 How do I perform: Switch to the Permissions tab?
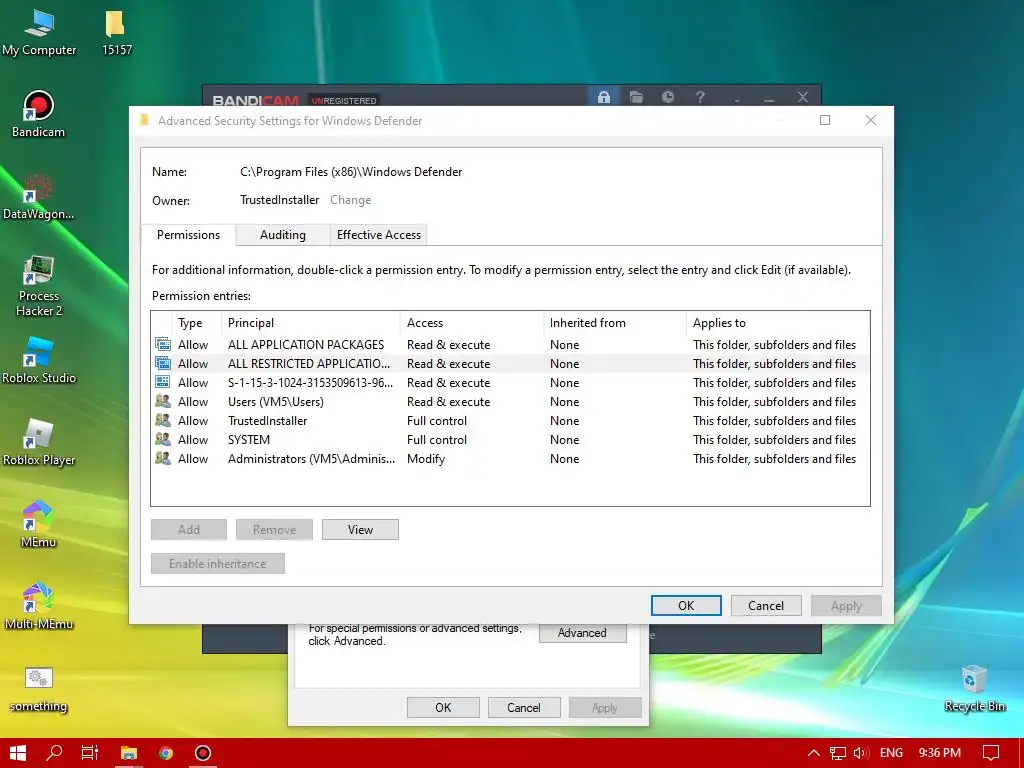point(188,234)
